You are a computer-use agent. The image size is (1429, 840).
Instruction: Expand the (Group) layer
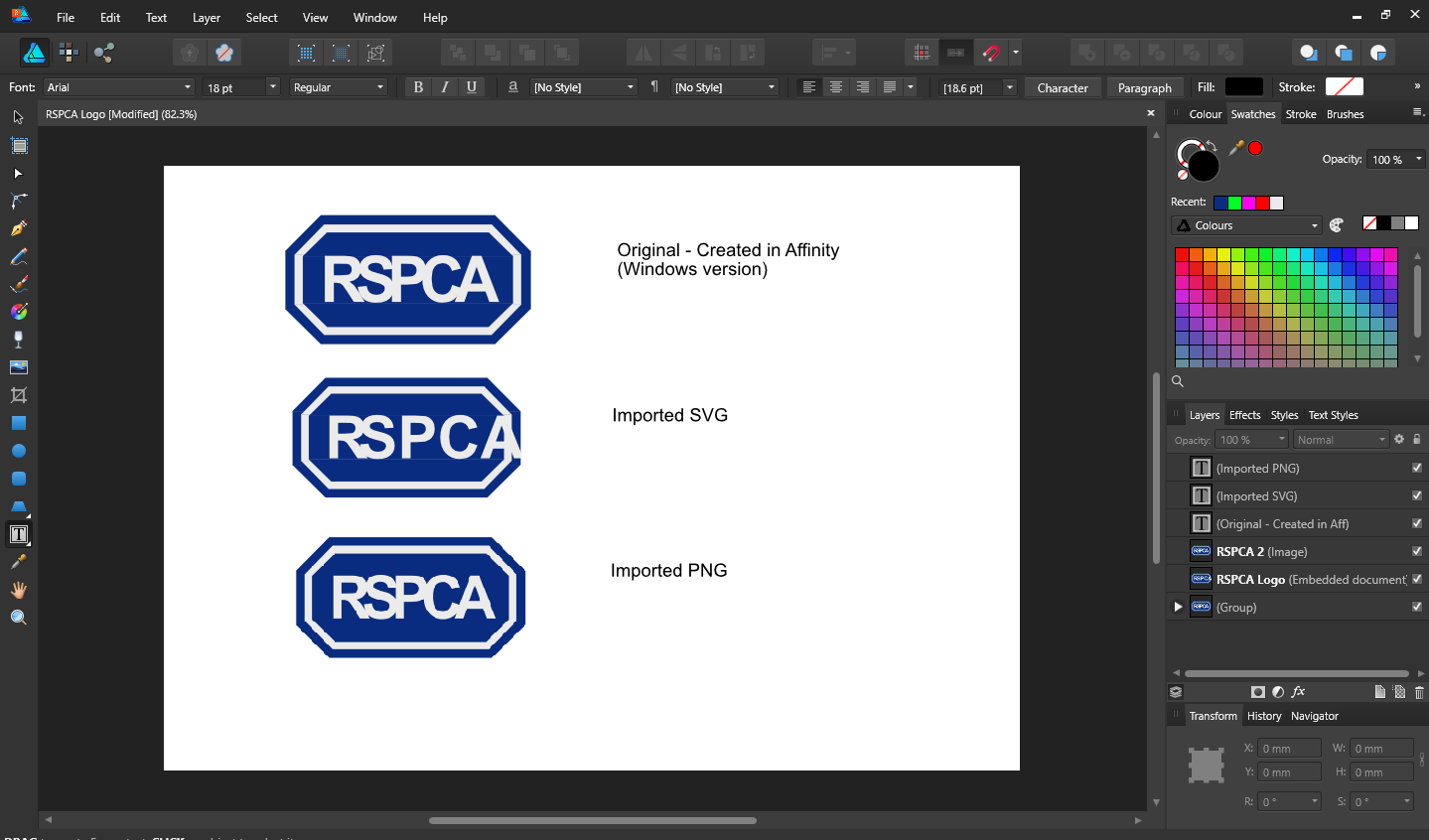tap(1178, 607)
